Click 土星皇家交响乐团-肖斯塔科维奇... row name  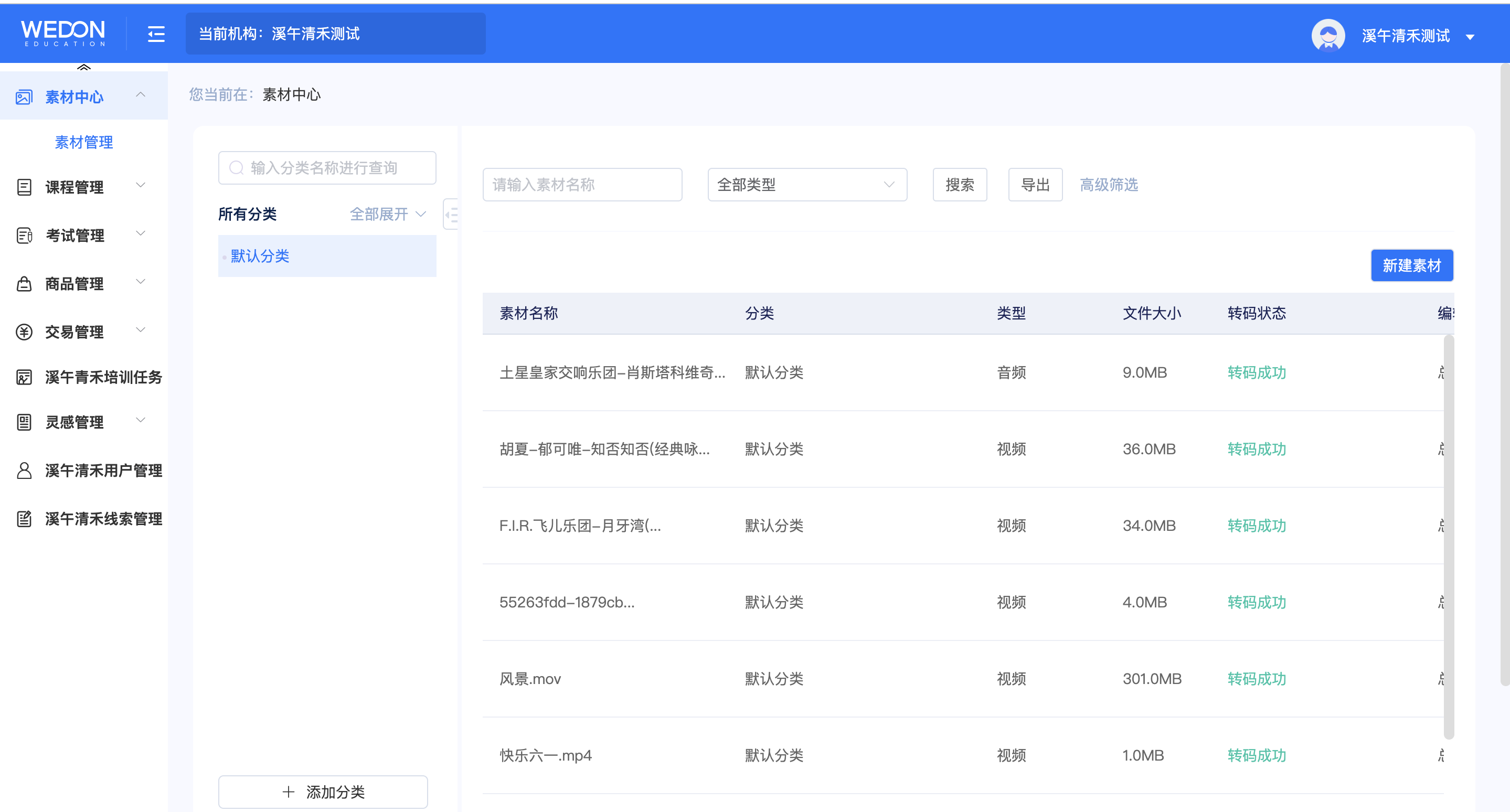tap(612, 372)
